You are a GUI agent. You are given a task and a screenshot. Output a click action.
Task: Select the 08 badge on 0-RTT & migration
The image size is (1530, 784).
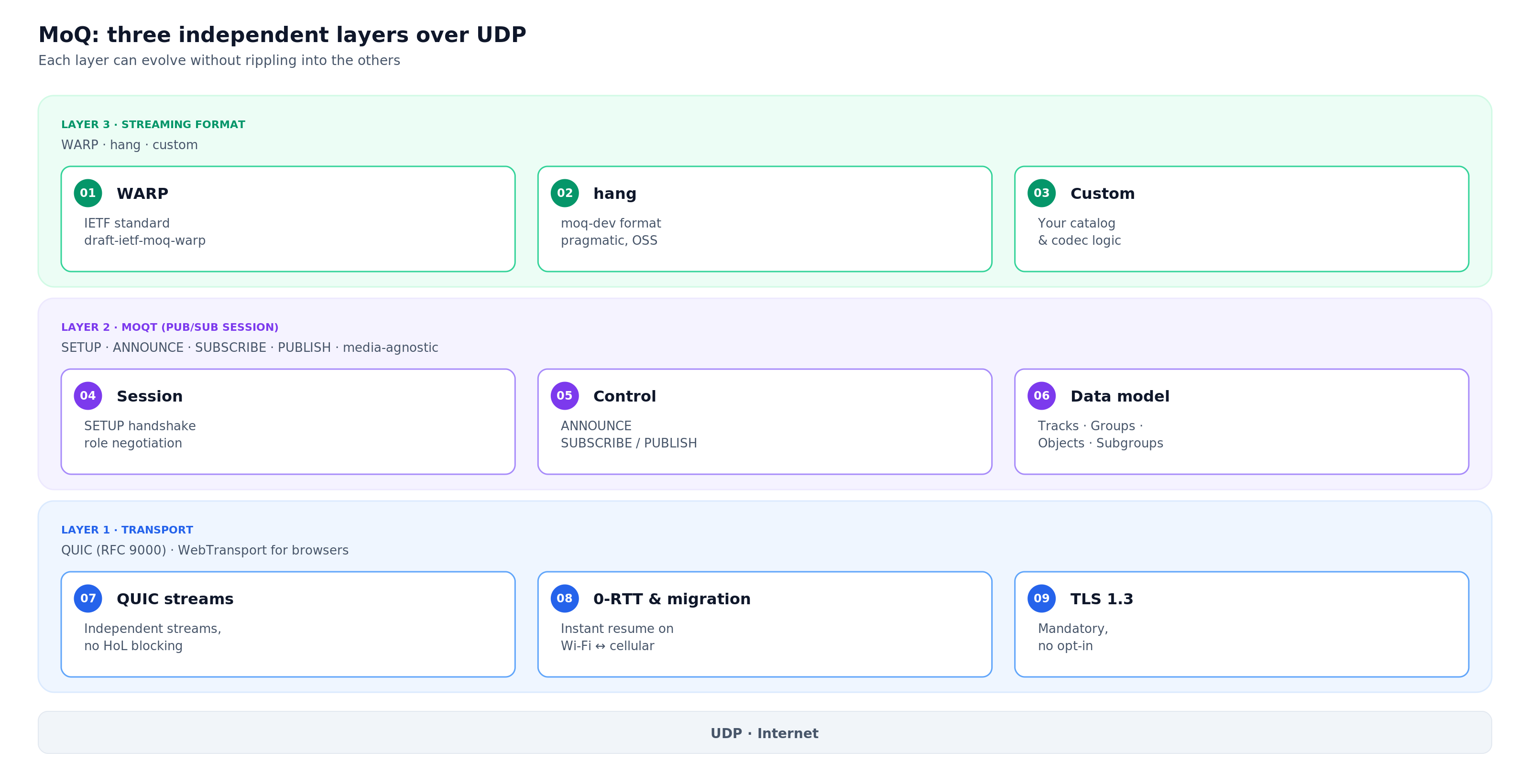click(x=565, y=599)
